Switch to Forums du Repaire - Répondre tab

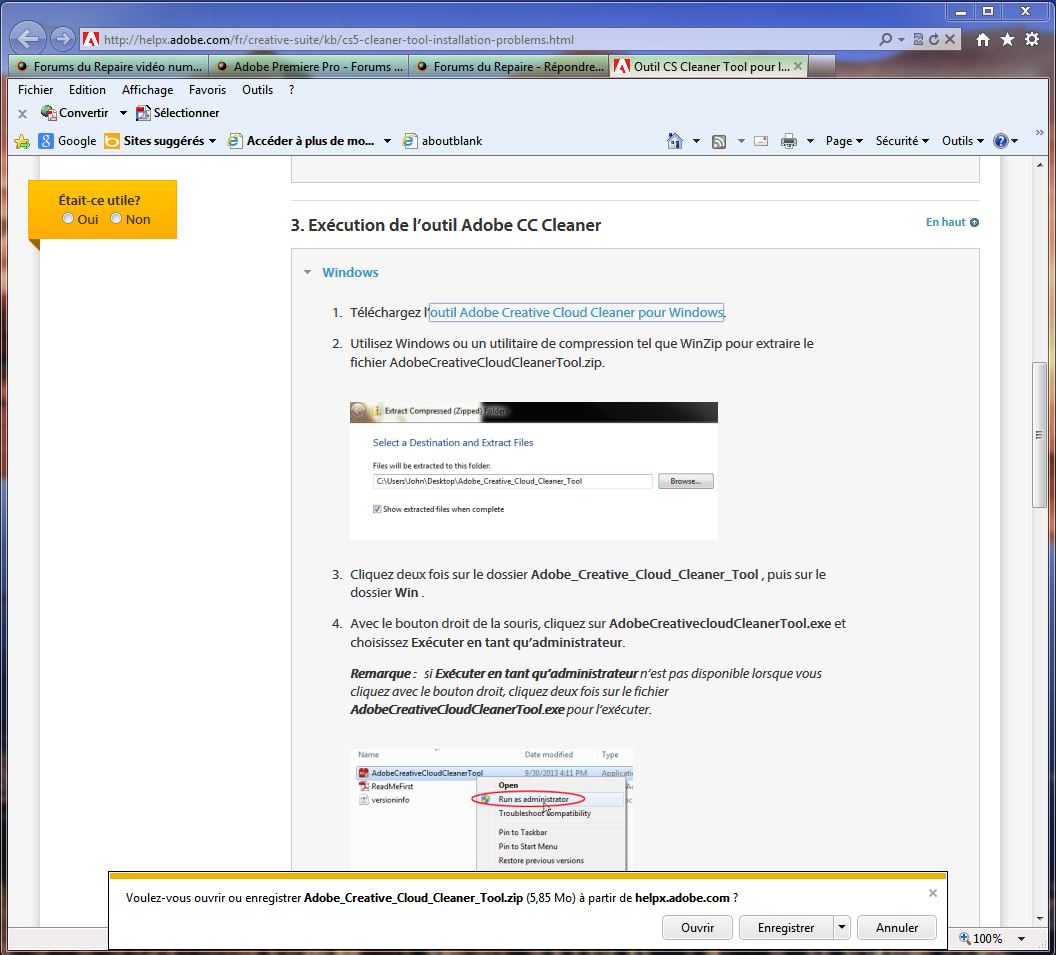click(509, 66)
